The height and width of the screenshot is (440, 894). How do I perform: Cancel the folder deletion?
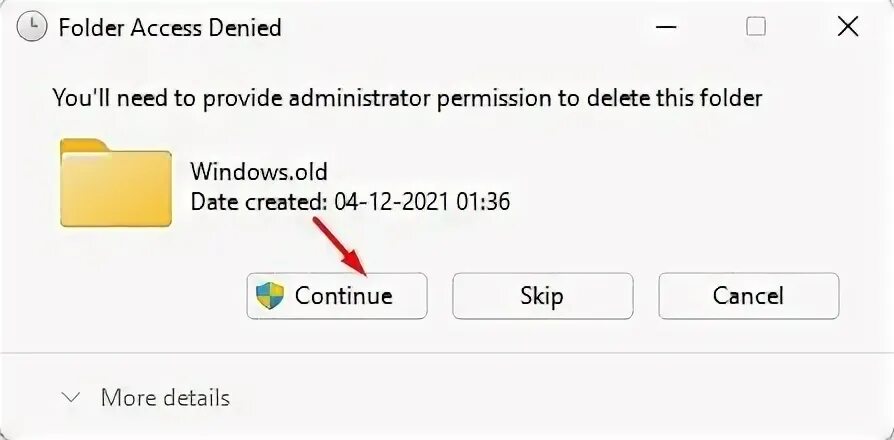coord(748,296)
